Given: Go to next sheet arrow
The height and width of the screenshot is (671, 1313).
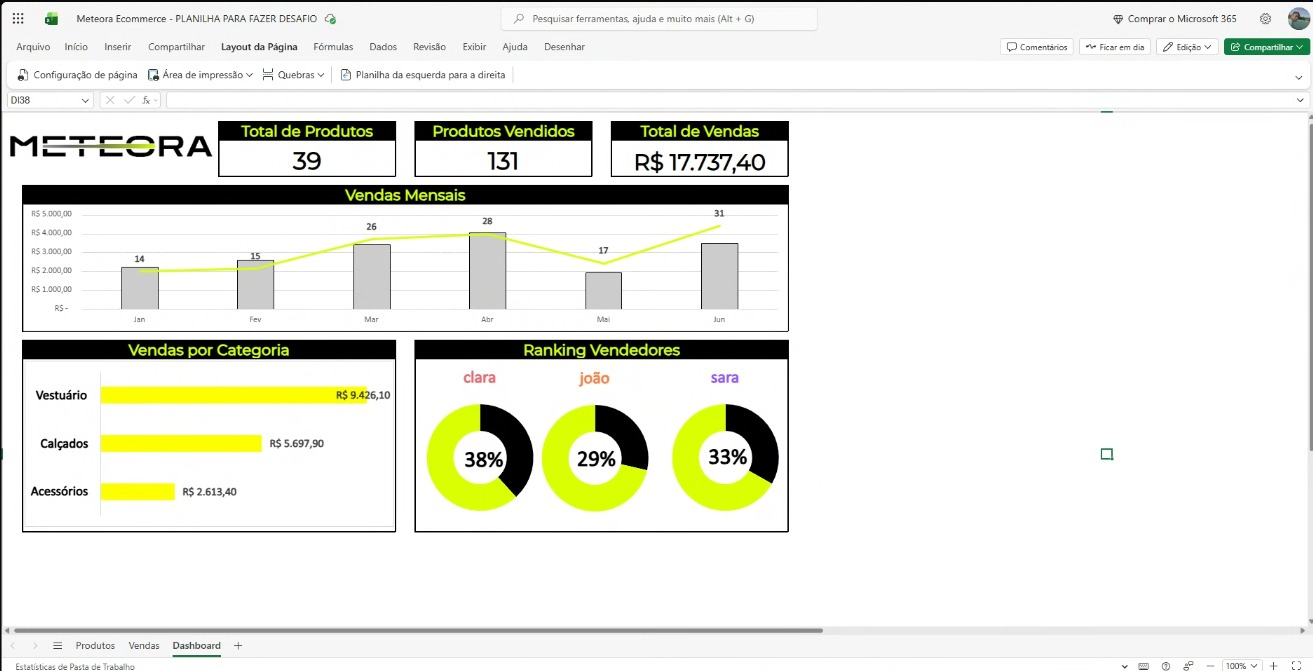Looking at the screenshot, I should [x=36, y=646].
